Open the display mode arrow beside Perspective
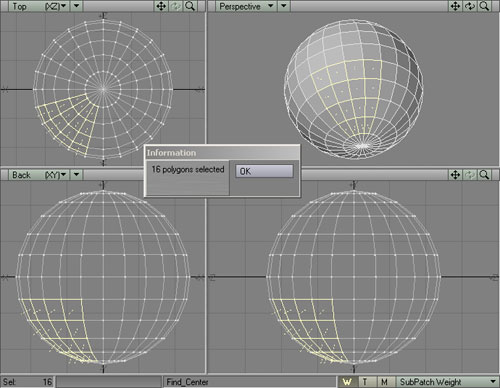 coord(284,6)
